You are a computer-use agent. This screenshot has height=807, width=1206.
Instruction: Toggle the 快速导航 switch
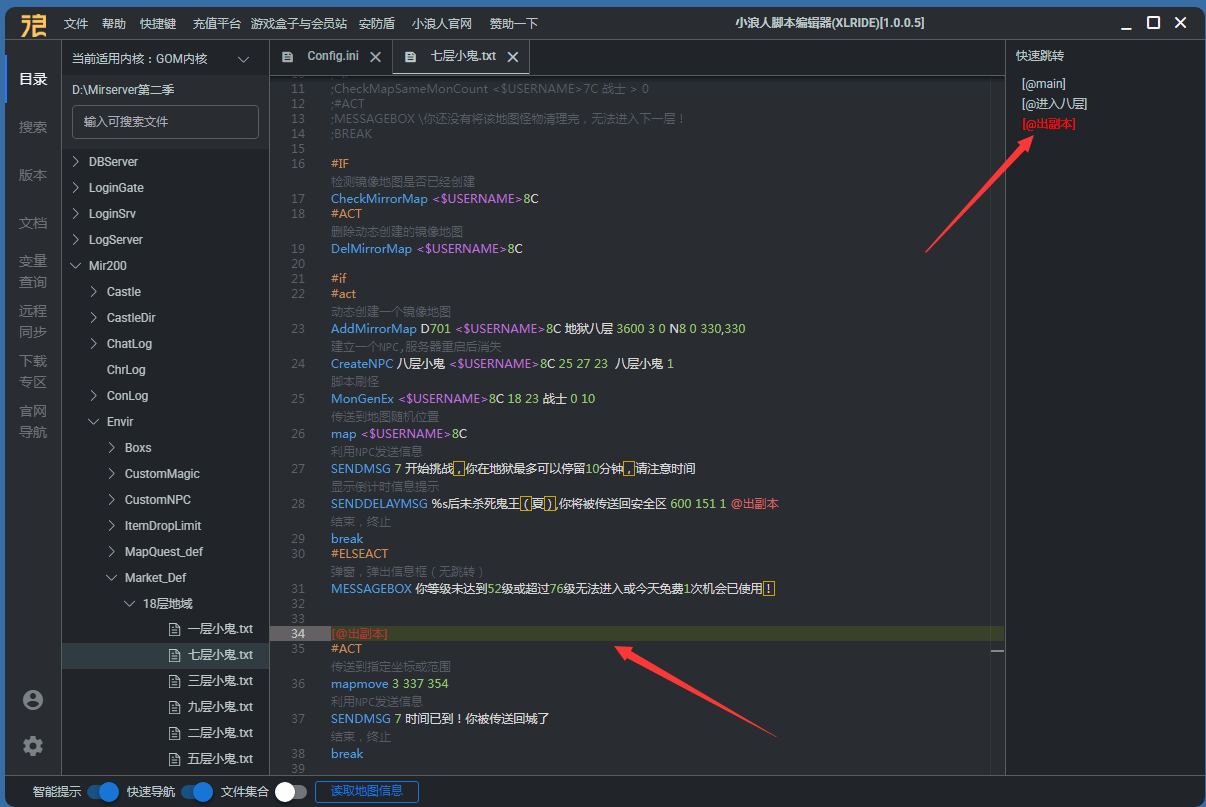click(197, 792)
